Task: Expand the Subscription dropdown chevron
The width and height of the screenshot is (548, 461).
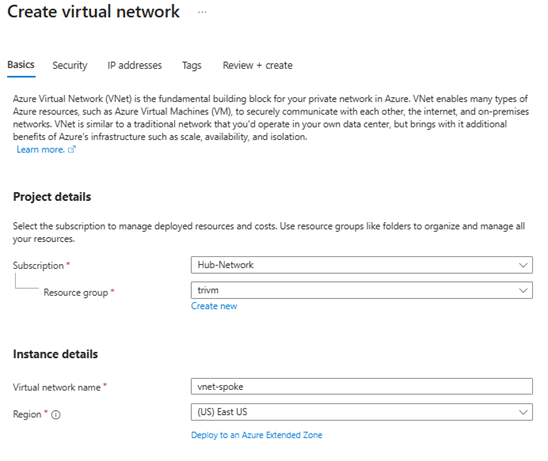Action: 523,265
